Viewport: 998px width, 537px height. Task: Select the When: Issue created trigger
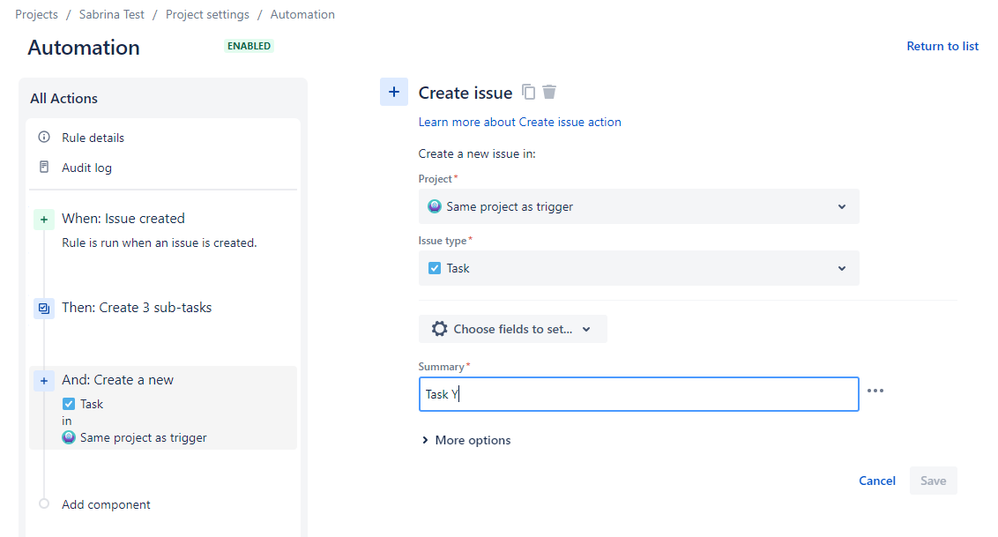123,218
